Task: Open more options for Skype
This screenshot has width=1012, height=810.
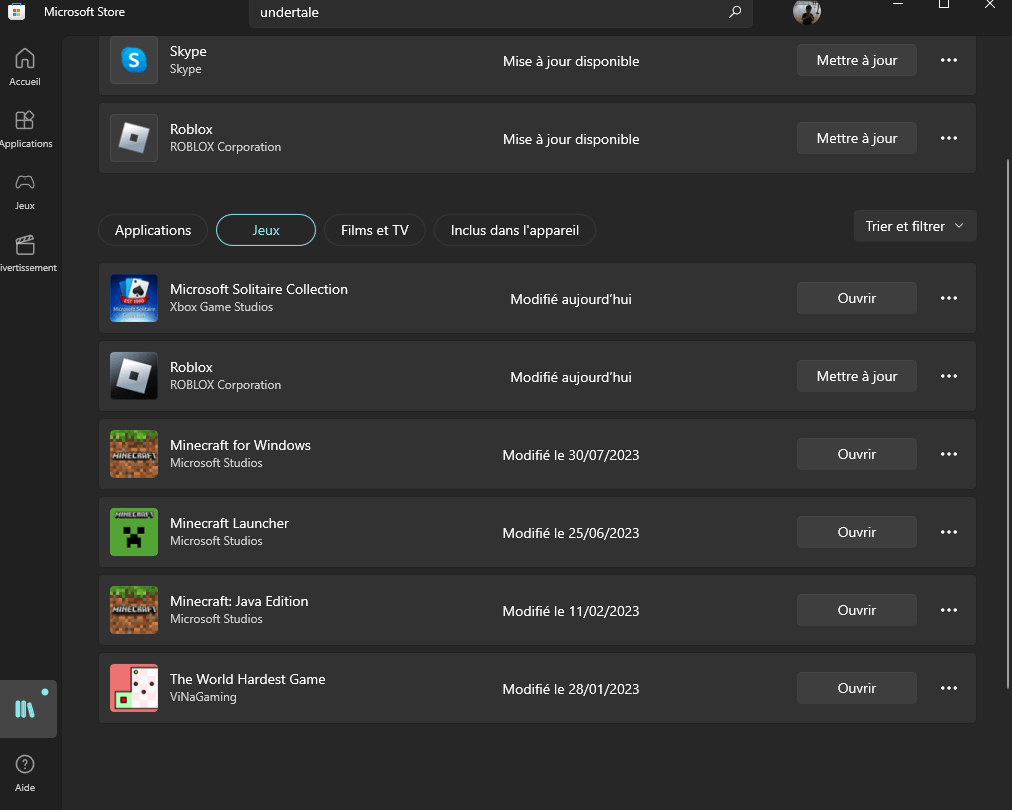Action: click(949, 60)
